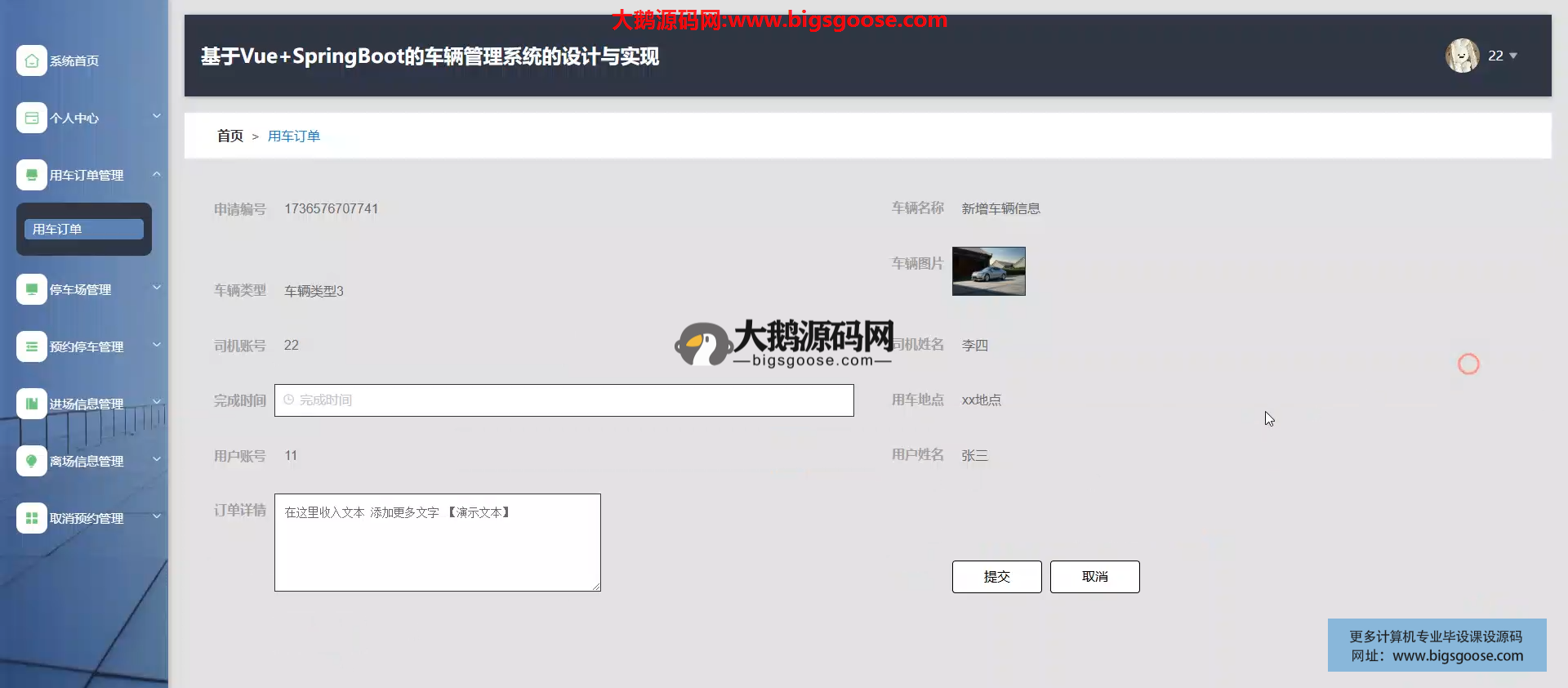The image size is (1568, 688).
Task: Expand the 取消预约管理 menu chevron
Action: coord(156,516)
